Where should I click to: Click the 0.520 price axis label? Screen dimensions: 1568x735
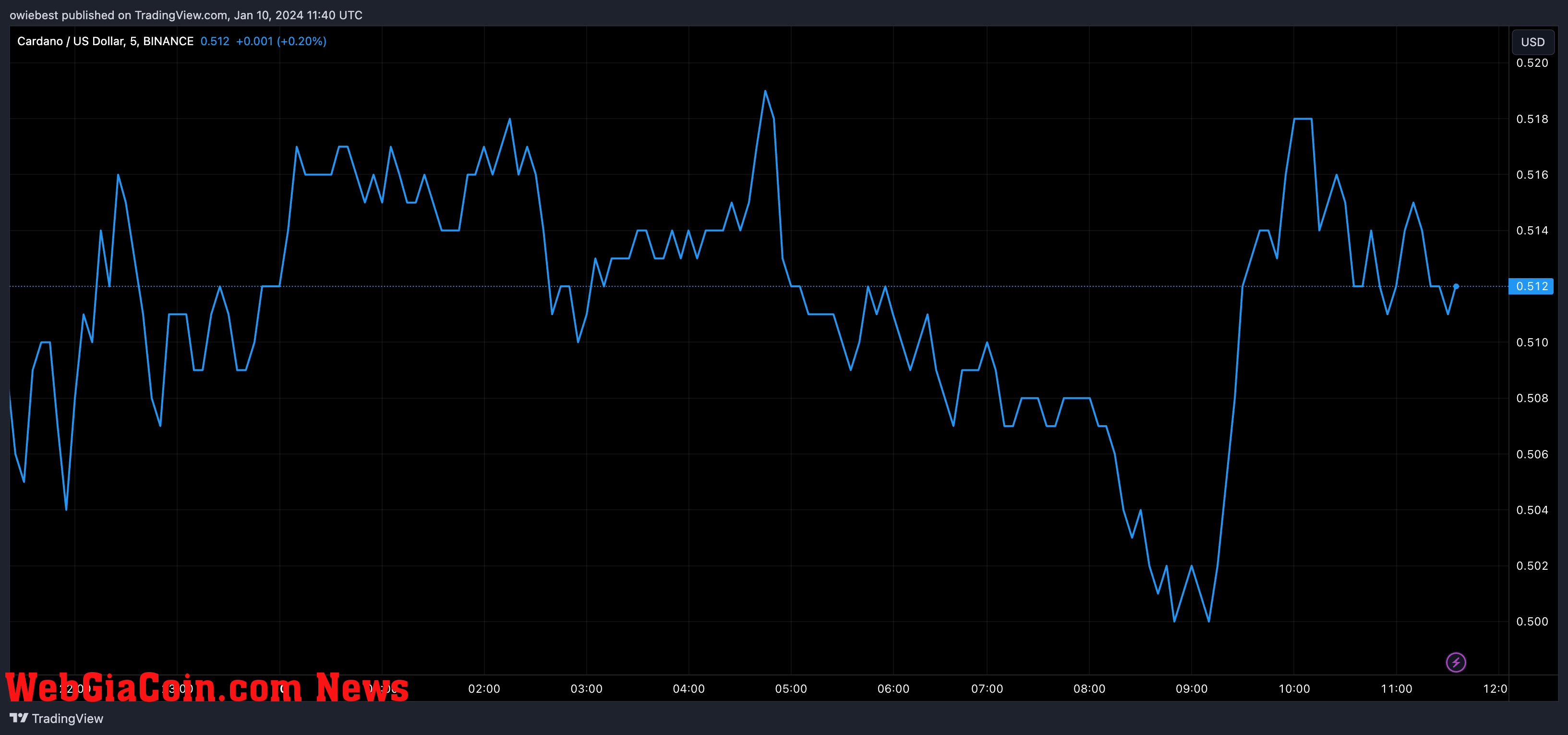pos(1532,63)
